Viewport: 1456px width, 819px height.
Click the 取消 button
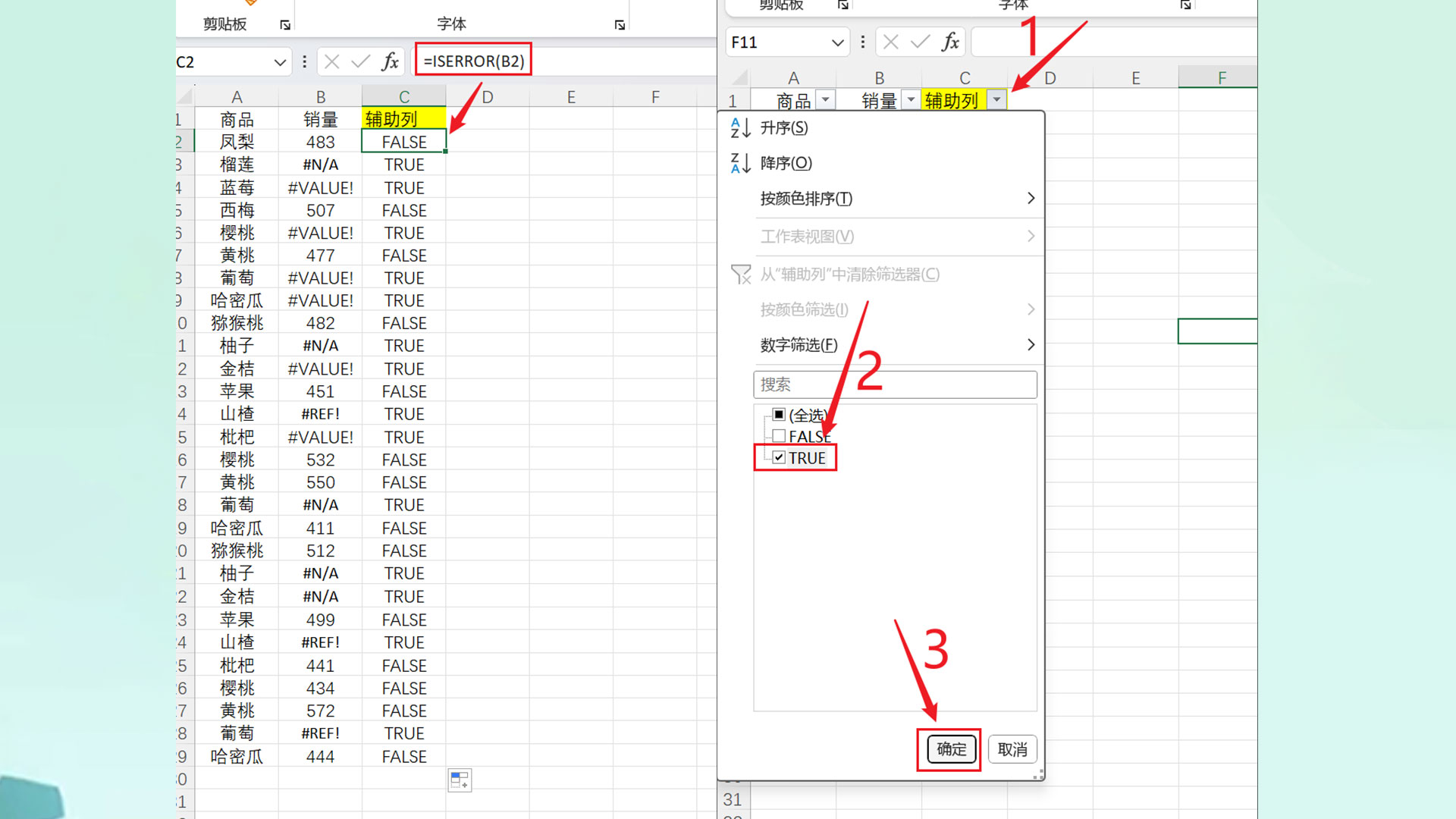pos(1012,749)
